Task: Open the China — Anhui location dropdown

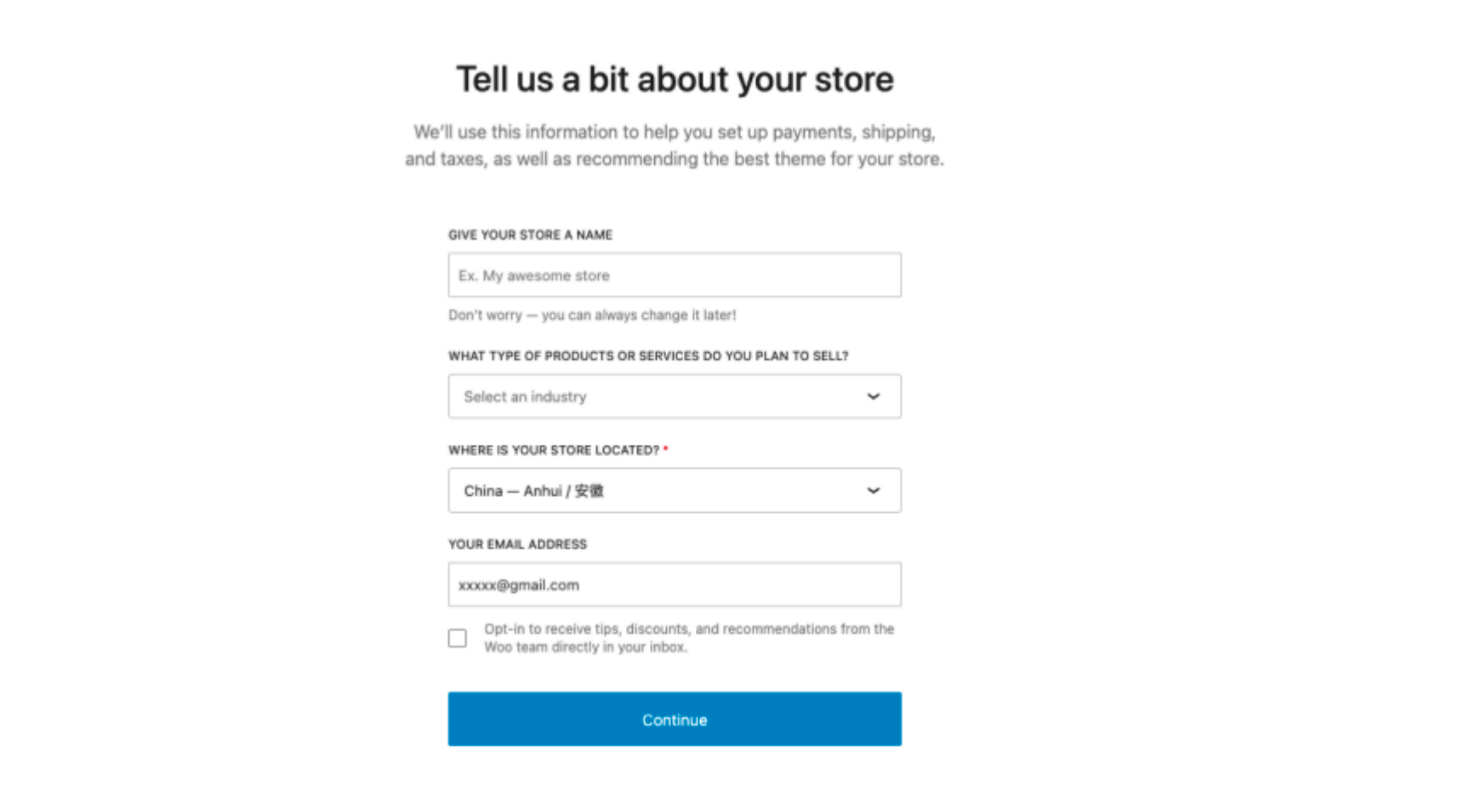Action: [x=674, y=491]
